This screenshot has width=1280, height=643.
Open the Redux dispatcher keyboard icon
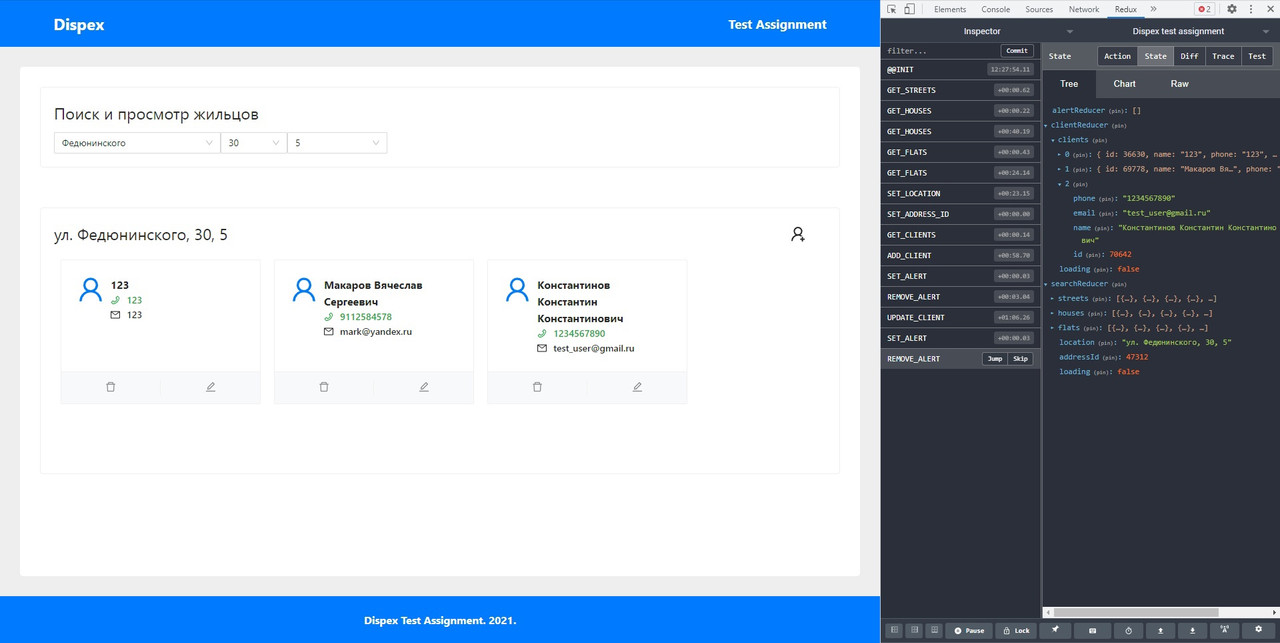pyautogui.click(x=1092, y=631)
